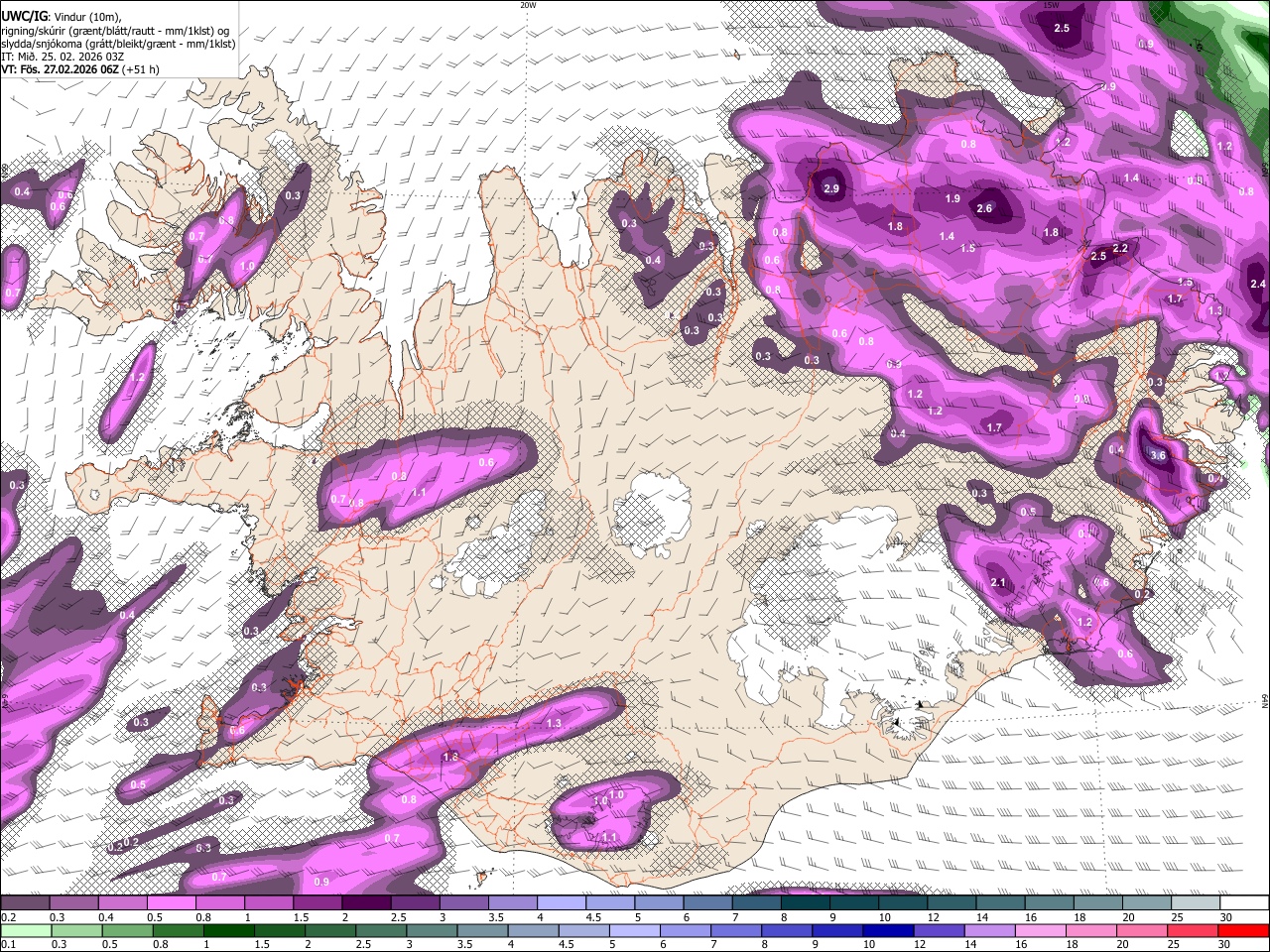Click the 3.6 value near the east coast
This screenshot has width=1270, height=952.
pyautogui.click(x=1158, y=455)
